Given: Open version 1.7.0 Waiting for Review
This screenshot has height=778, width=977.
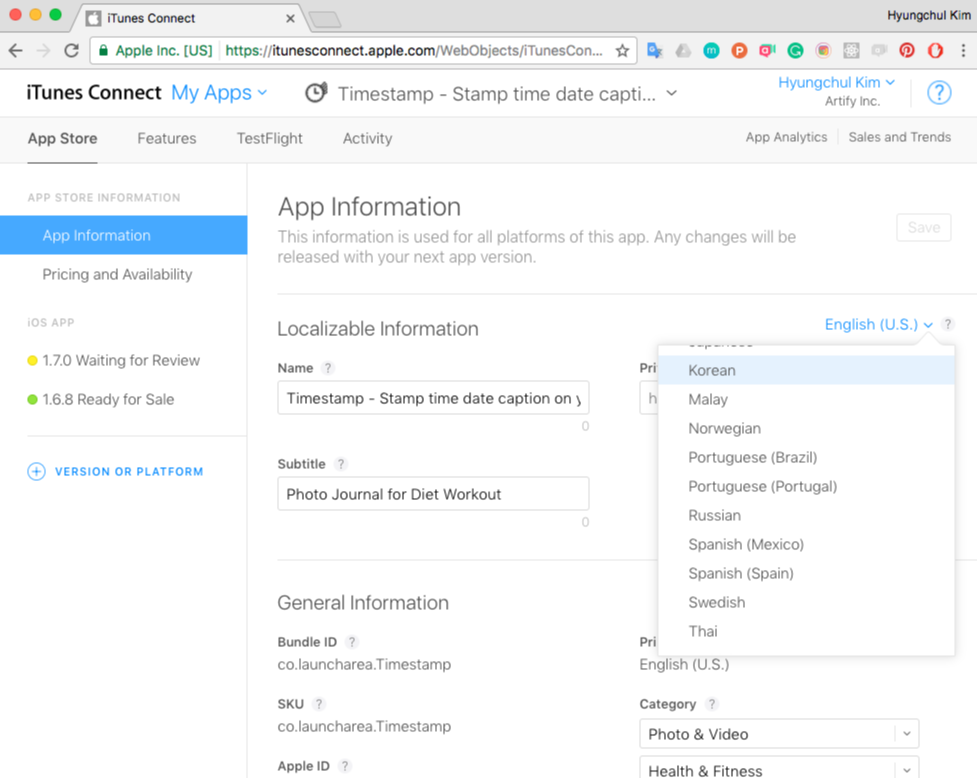Looking at the screenshot, I should [121, 361].
